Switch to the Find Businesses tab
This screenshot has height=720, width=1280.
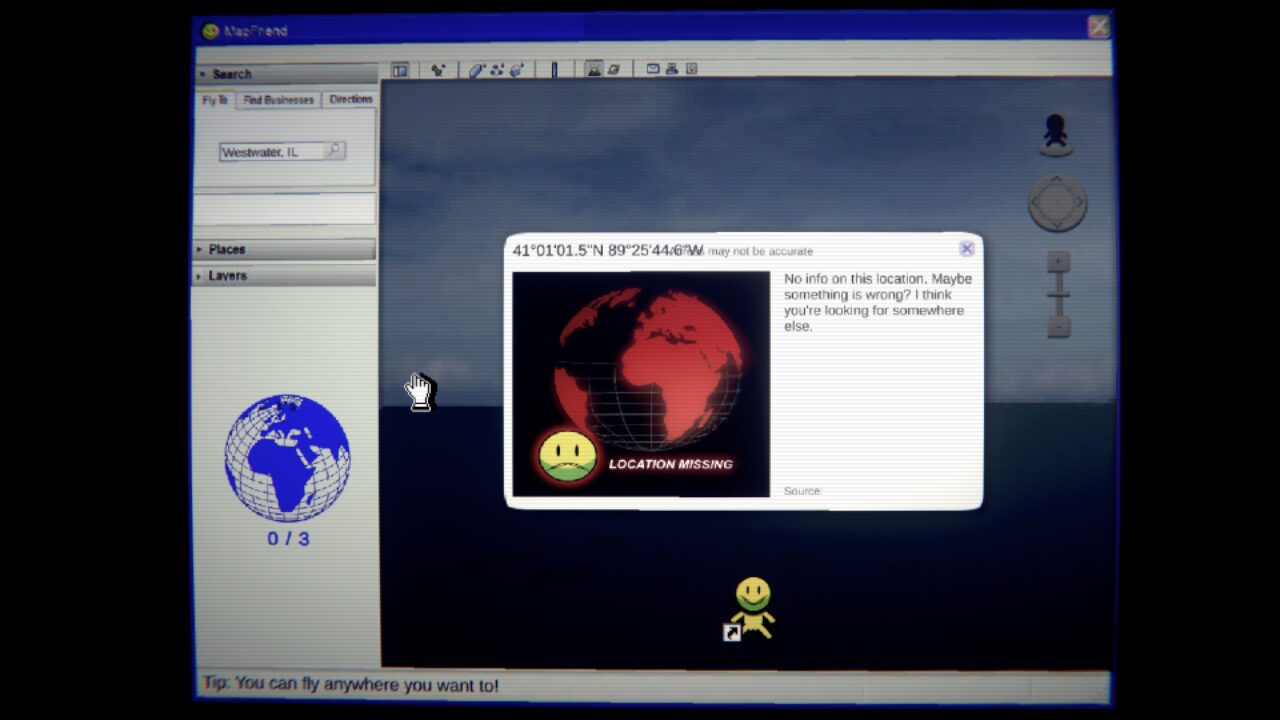[x=278, y=100]
